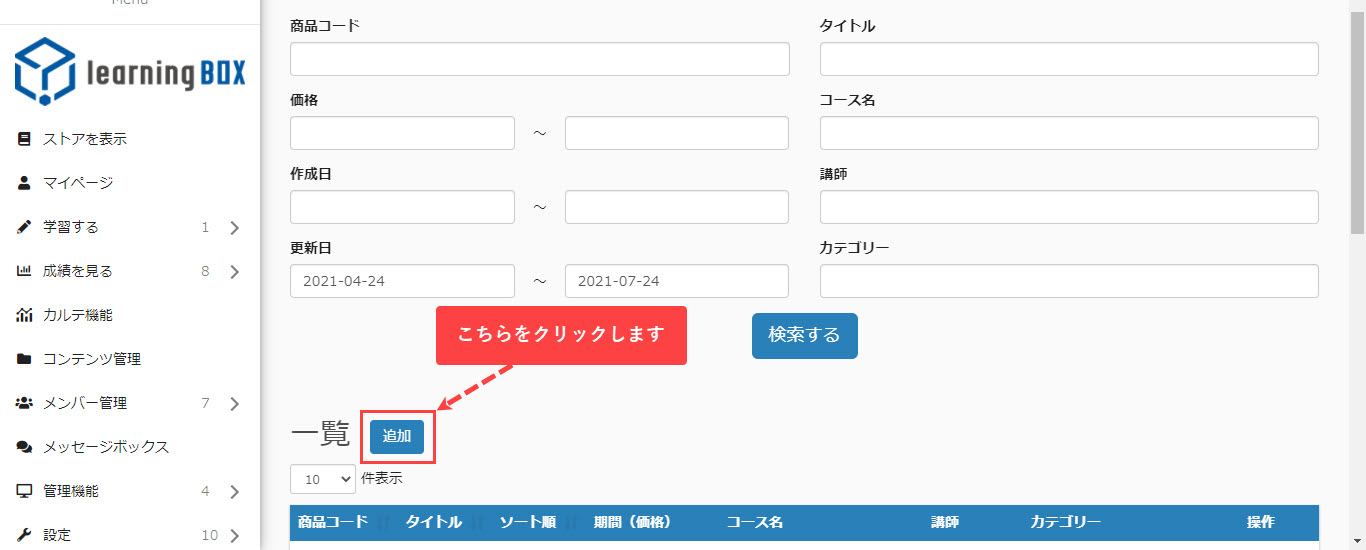Click the speech bubble icon beside メッセージボックス
The height and width of the screenshot is (550, 1366).
point(25,447)
